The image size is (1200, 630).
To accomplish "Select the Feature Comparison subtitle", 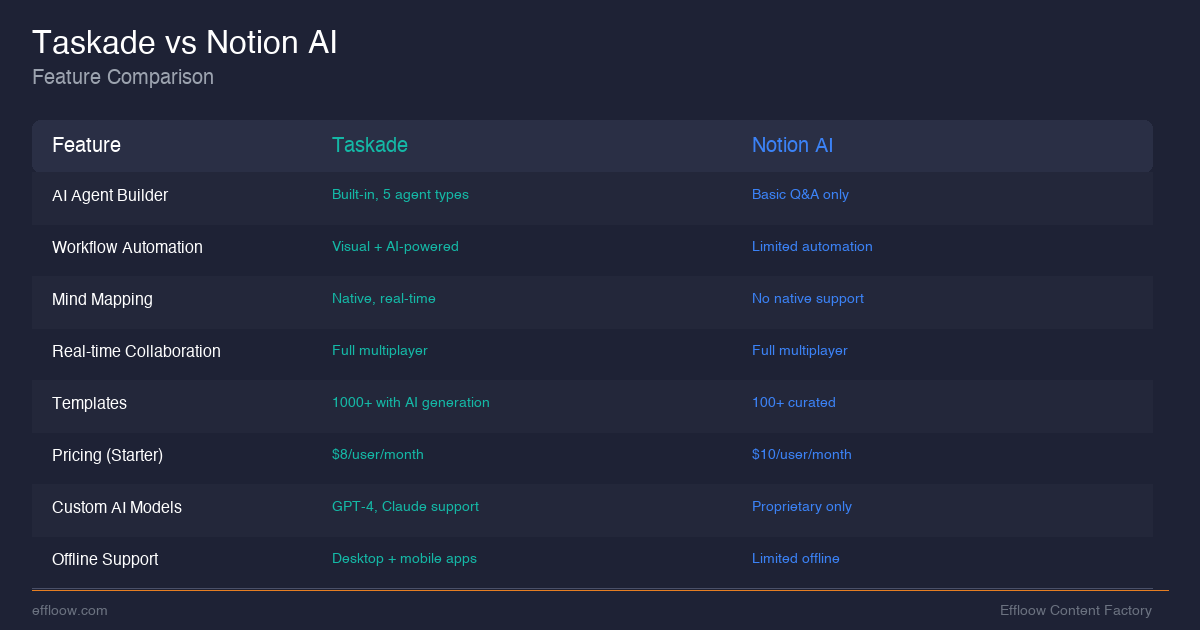I will [x=123, y=77].
